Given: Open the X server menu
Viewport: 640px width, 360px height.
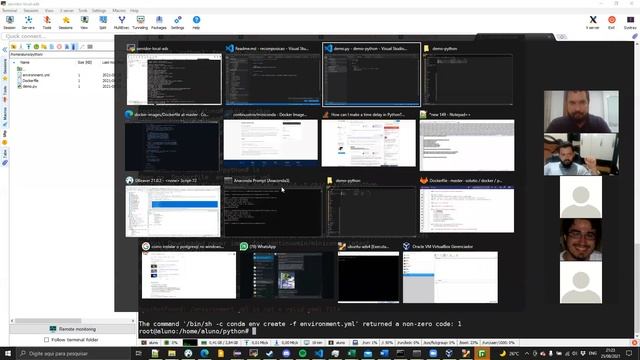Looking at the screenshot, I should [67, 11].
